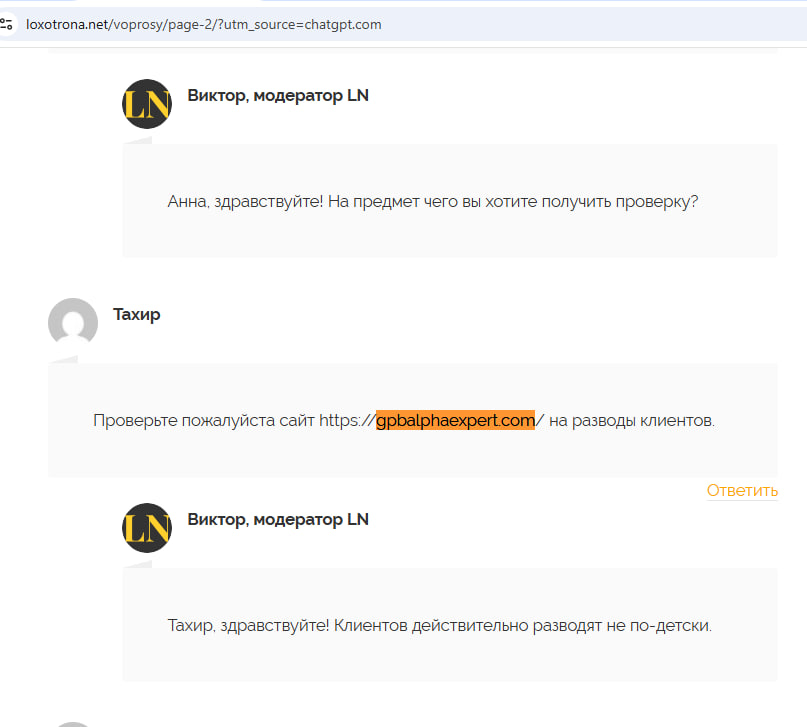Screen dimensions: 807x727
Task: Click the moderator name above the reply to Анна
Action: 277,96
